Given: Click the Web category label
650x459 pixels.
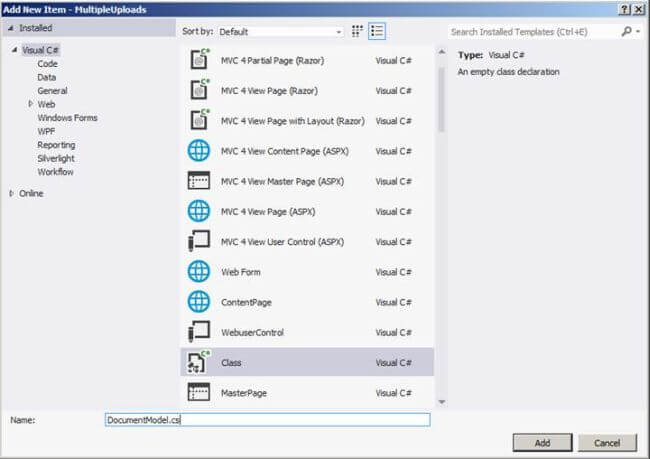Looking at the screenshot, I should click(x=46, y=104).
